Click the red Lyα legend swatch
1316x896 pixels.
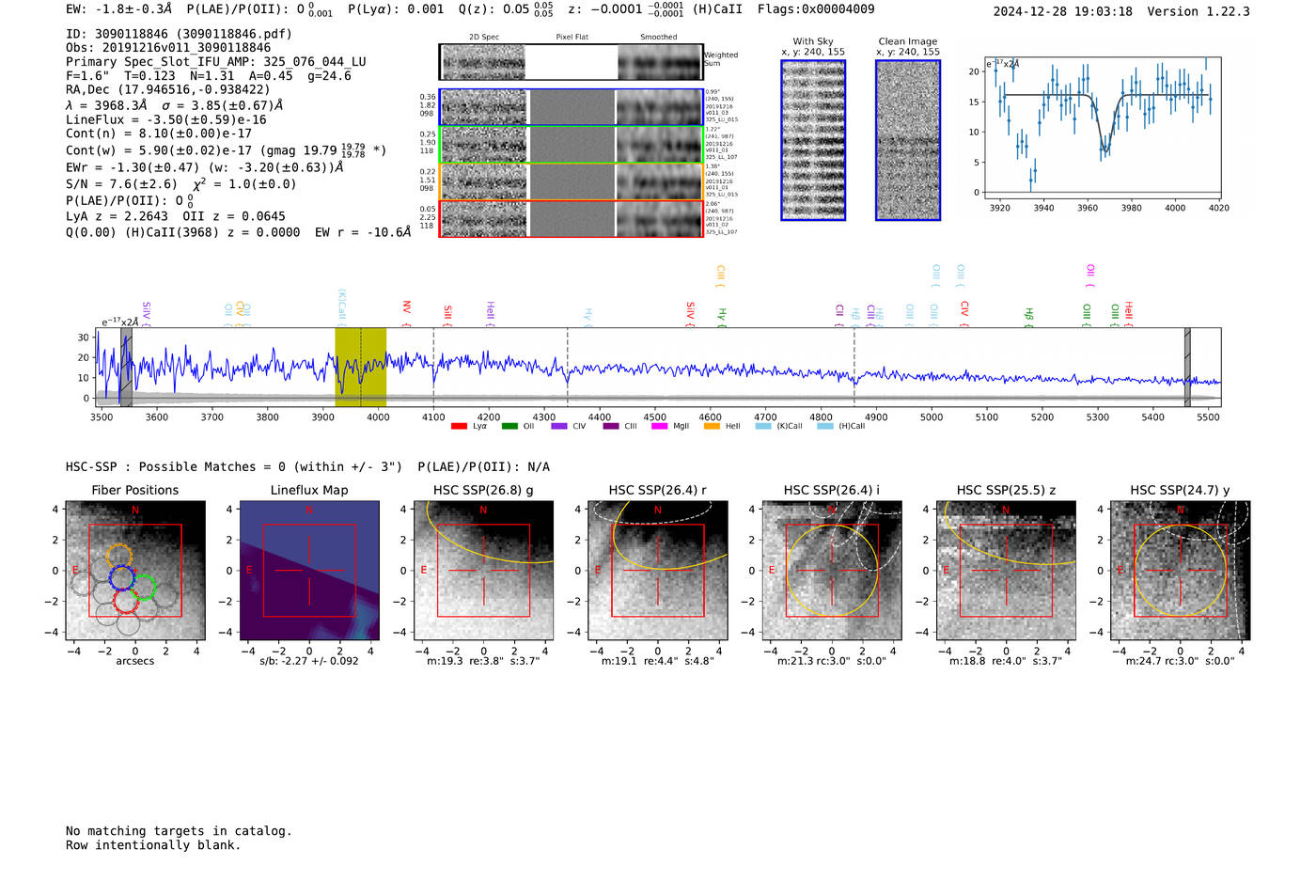459,426
